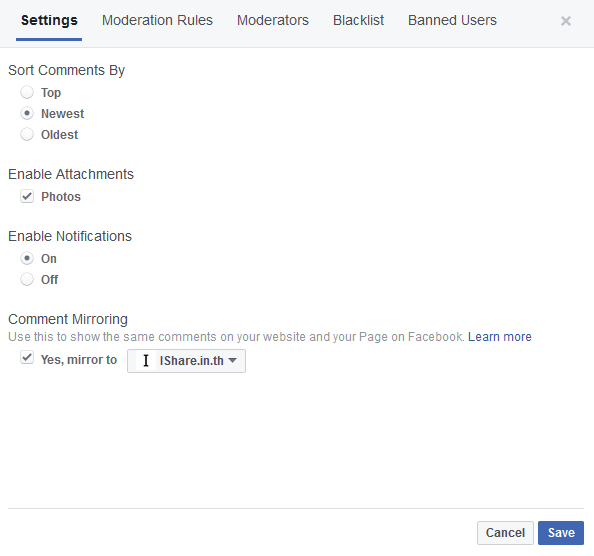The width and height of the screenshot is (594, 556).
Task: Switch to the Blacklist tab
Action: [358, 20]
